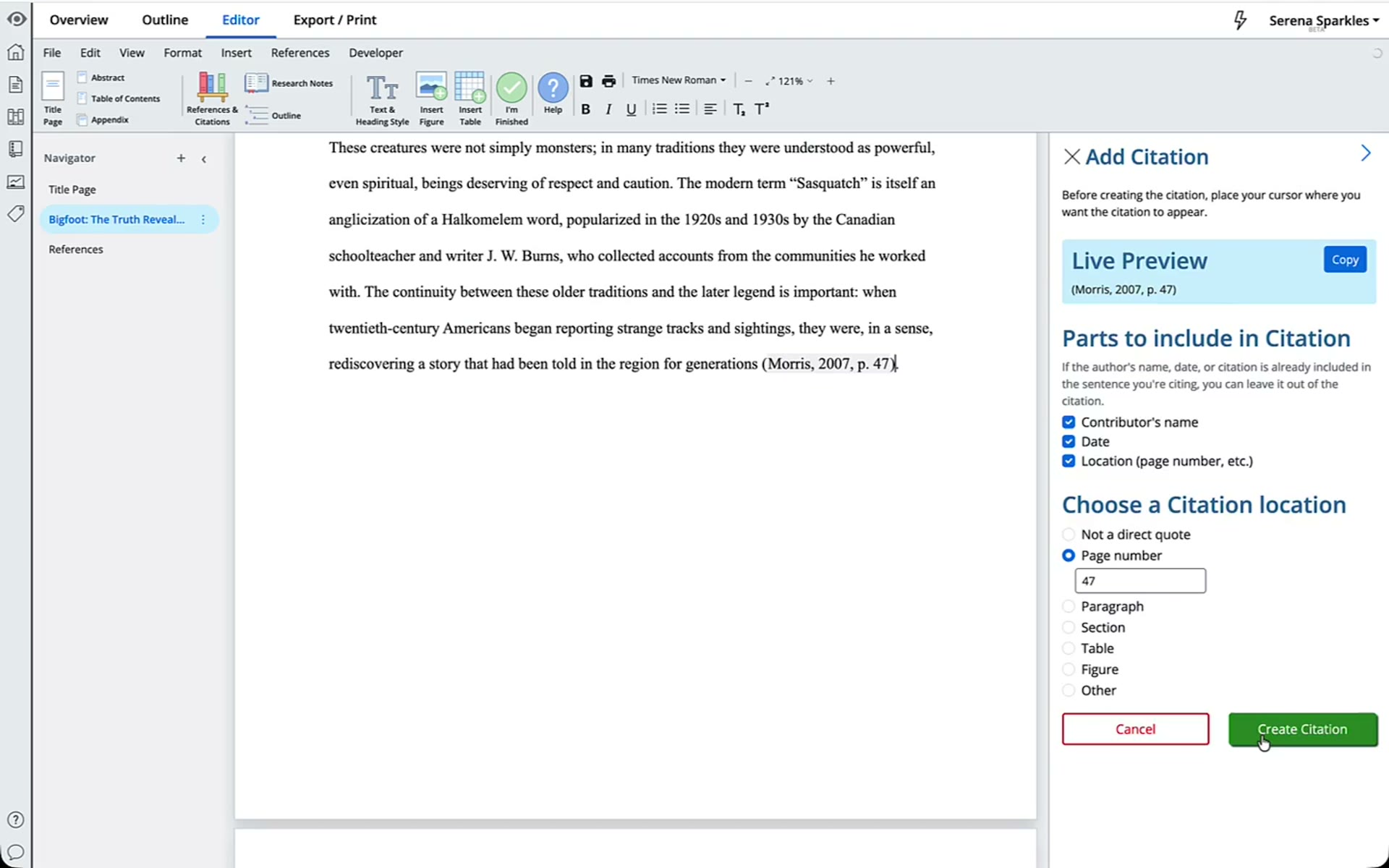Increase zoom with plus button
Viewport: 1389px width, 868px height.
[831, 81]
